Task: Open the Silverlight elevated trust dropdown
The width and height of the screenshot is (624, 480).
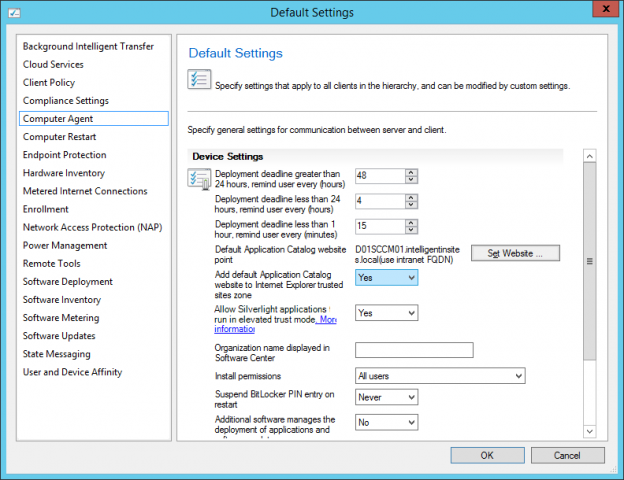Action: coord(386,313)
